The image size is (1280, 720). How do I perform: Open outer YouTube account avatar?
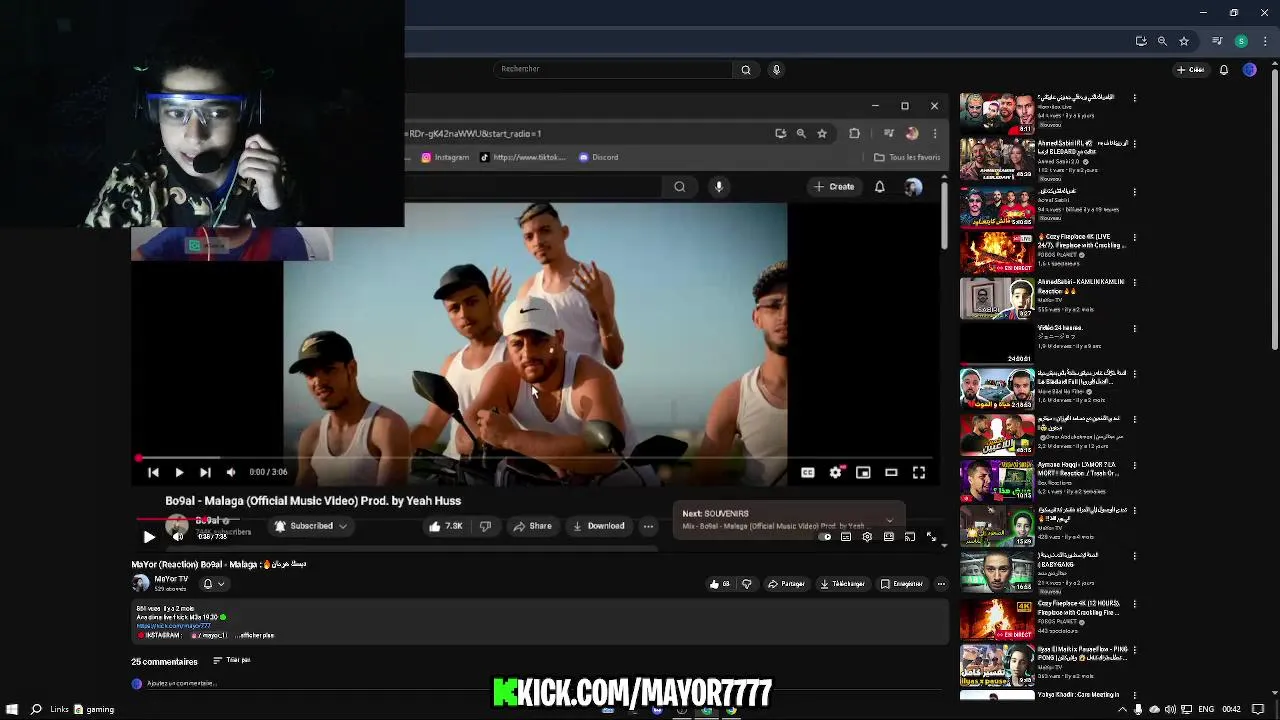pos(1250,70)
